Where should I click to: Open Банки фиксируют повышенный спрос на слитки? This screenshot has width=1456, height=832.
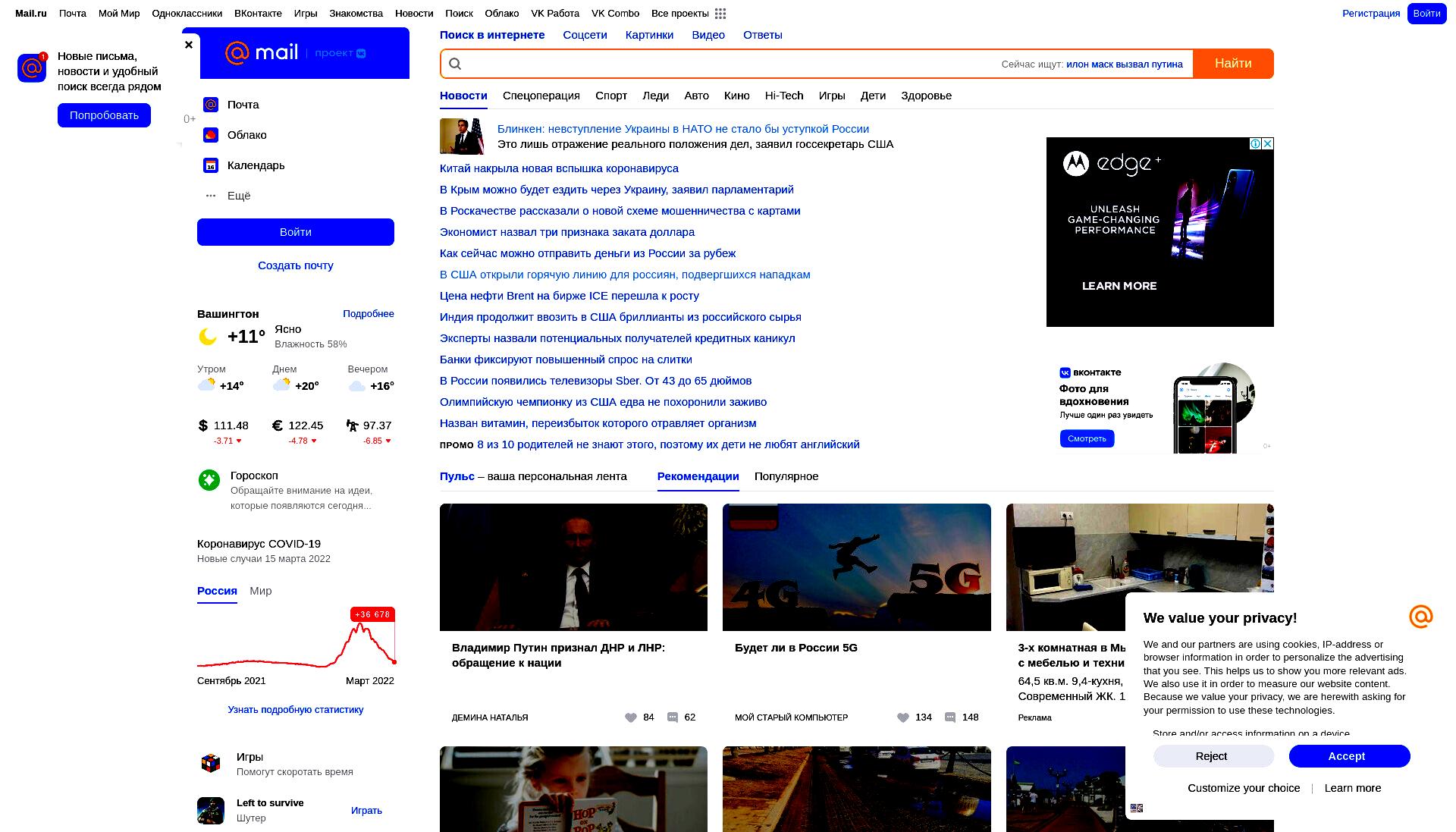566,359
